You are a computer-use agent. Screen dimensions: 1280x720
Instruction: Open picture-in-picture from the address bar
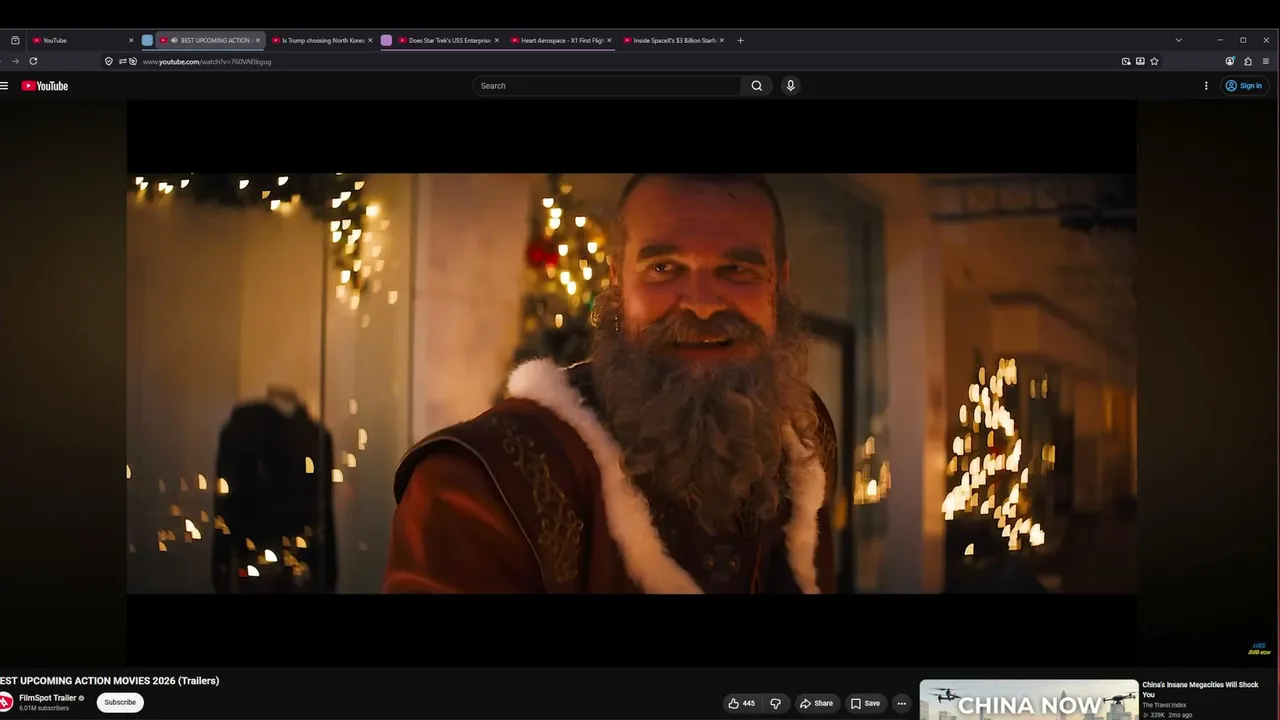coord(1126,61)
